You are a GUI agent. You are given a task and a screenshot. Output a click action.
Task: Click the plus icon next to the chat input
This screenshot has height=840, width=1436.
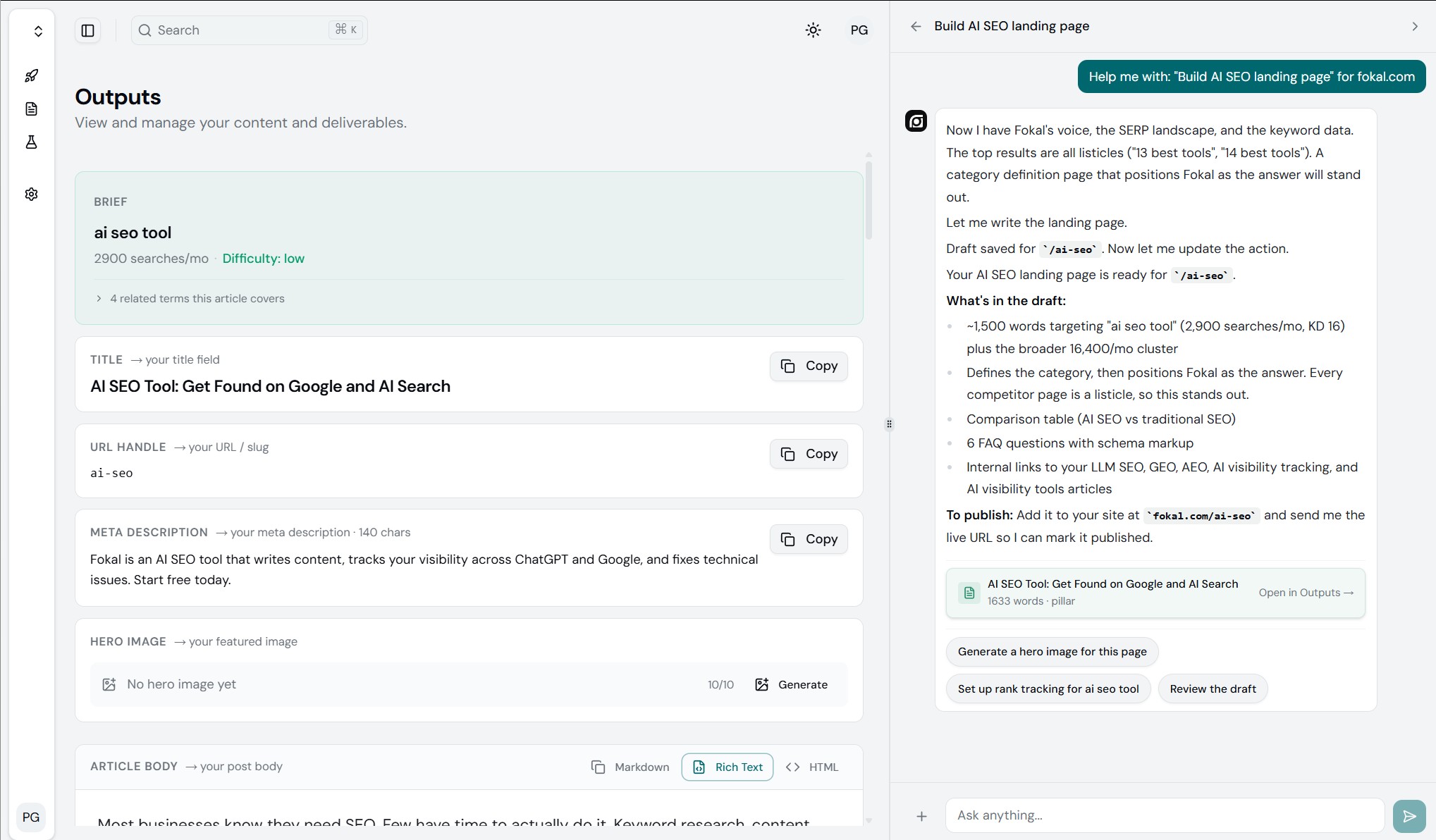pos(921,815)
